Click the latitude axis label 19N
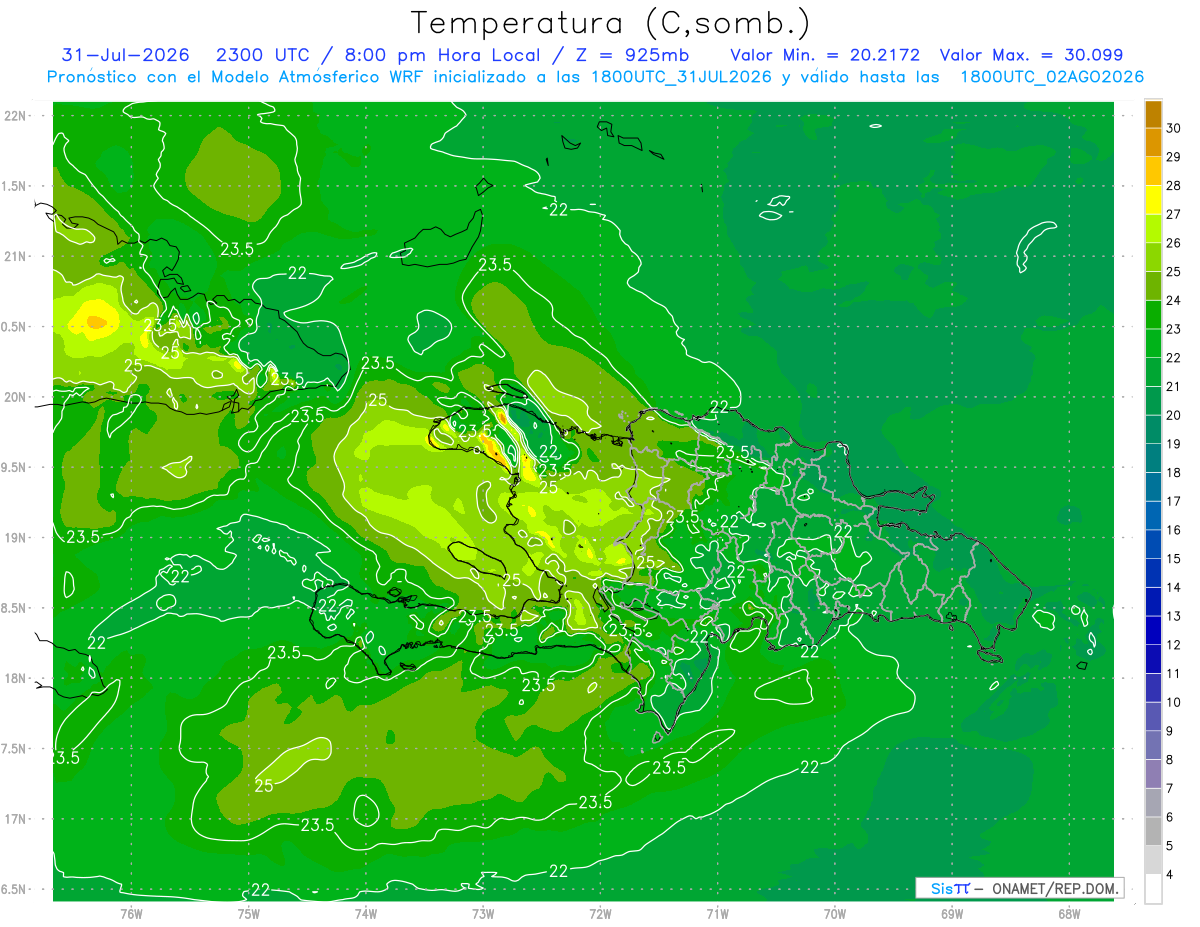The width and height of the screenshot is (1200, 927). click(x=15, y=538)
